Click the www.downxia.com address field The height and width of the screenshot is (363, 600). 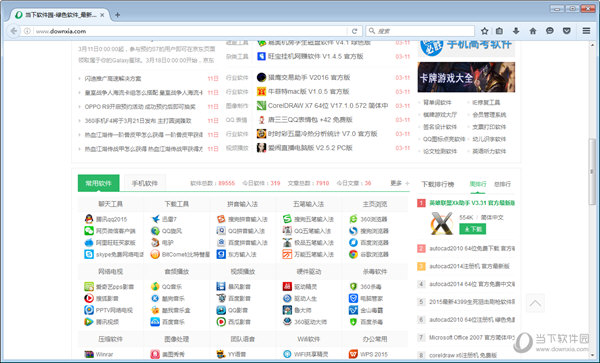pyautogui.click(x=191, y=31)
